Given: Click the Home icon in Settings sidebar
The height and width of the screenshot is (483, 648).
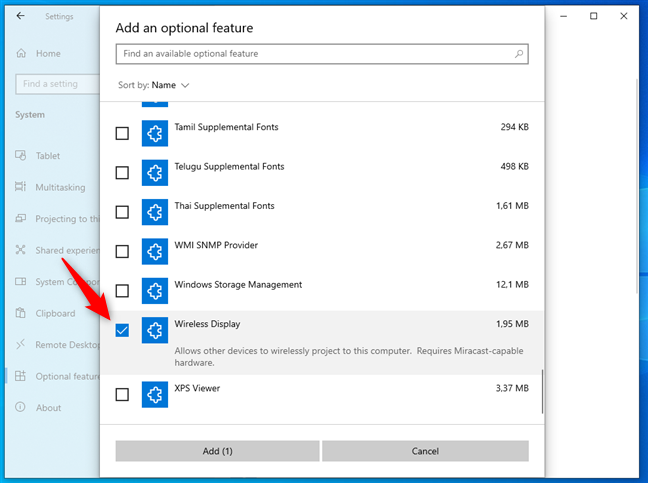Looking at the screenshot, I should [x=21, y=53].
